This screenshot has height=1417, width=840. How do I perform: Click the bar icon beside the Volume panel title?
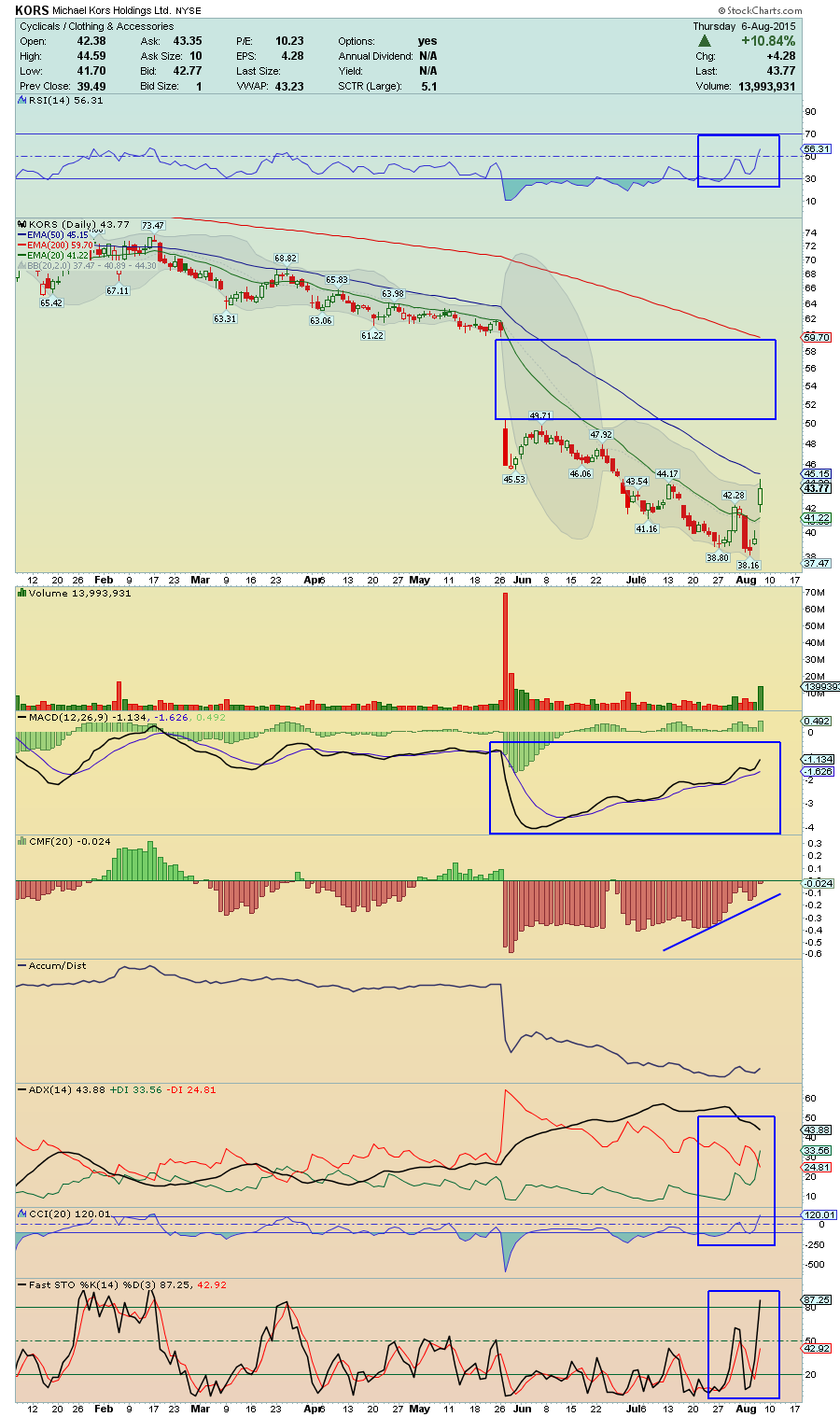coord(22,593)
